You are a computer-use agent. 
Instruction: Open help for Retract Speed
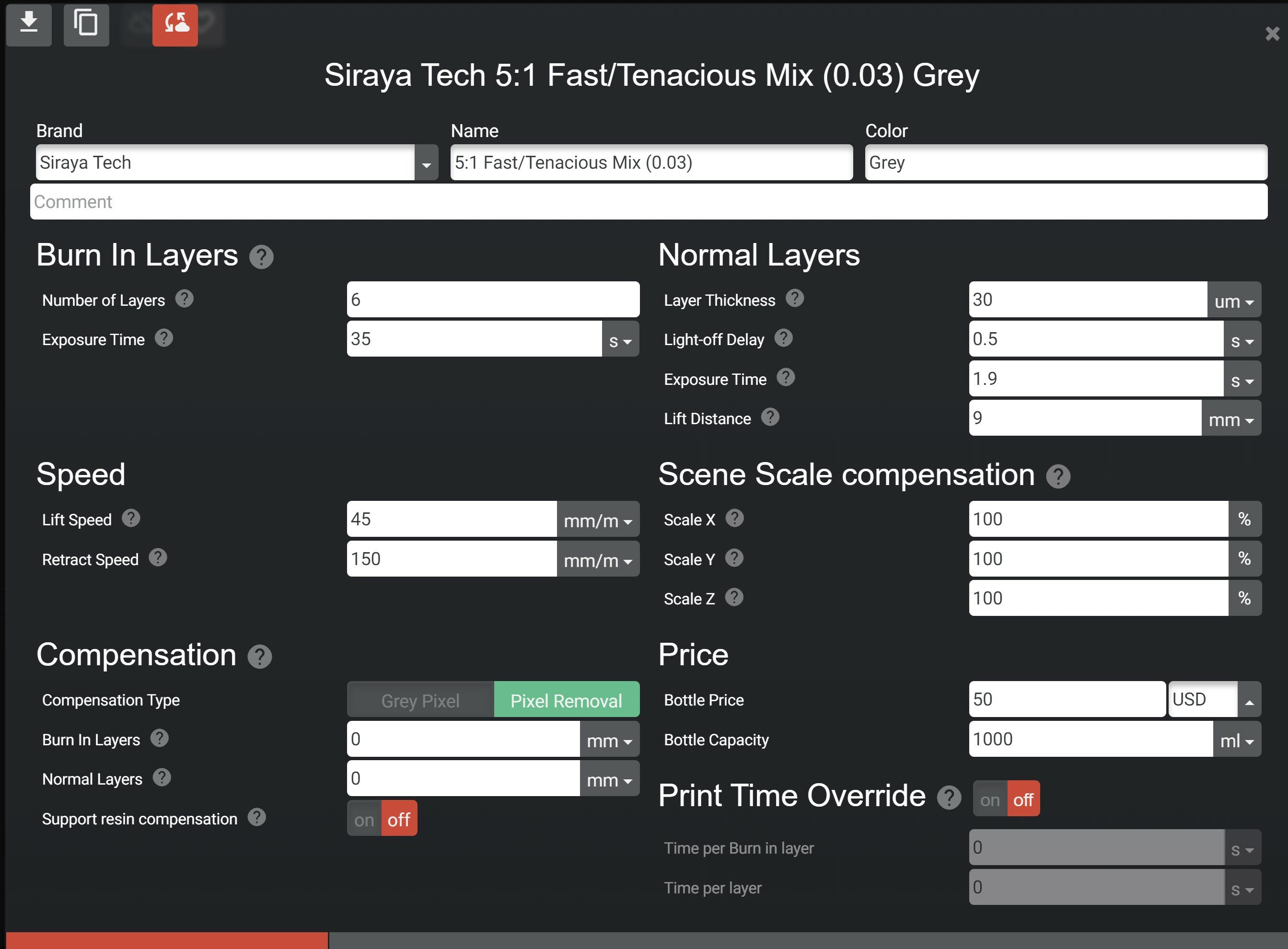(x=158, y=557)
